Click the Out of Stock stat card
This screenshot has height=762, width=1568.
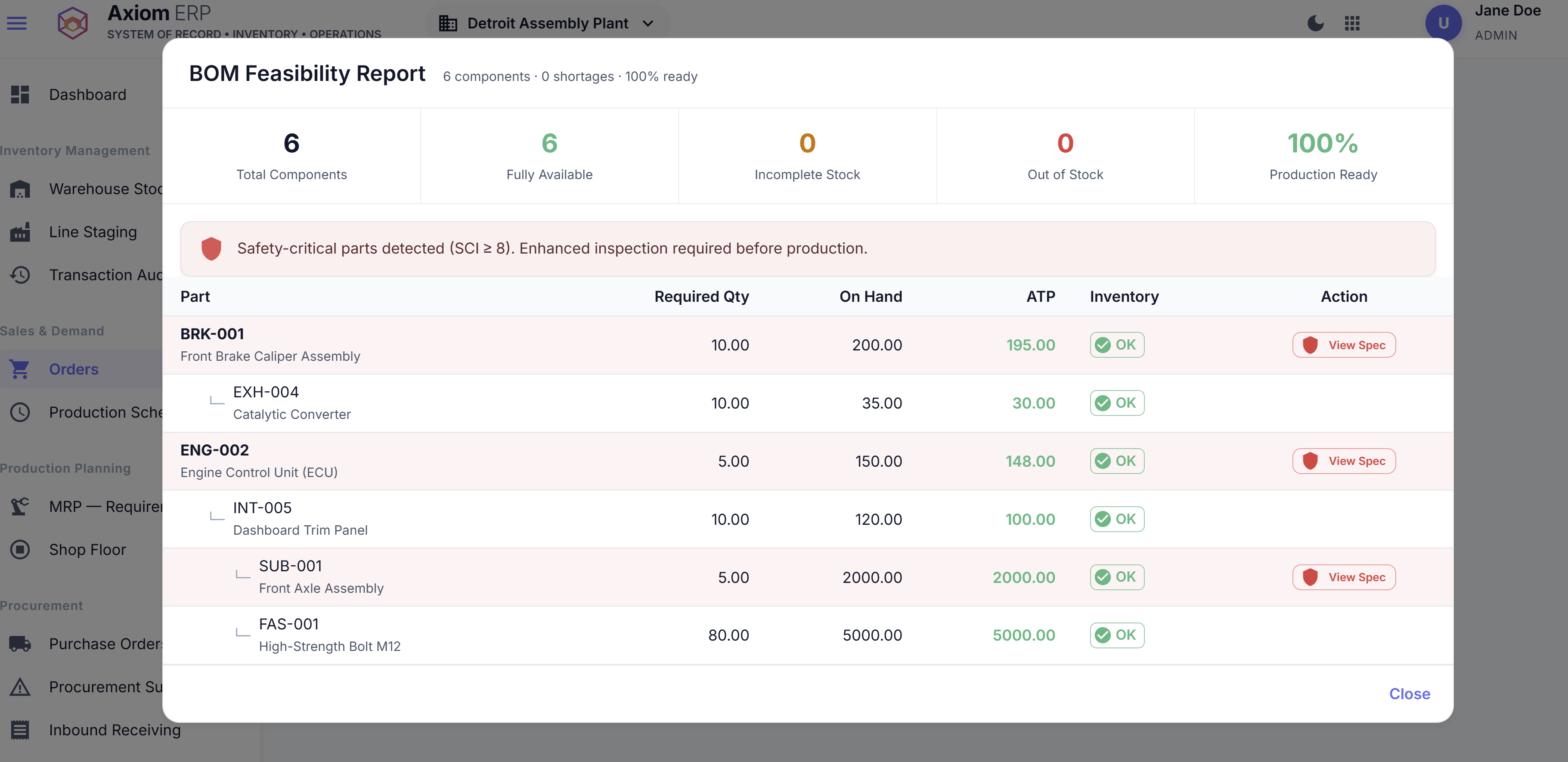point(1065,156)
